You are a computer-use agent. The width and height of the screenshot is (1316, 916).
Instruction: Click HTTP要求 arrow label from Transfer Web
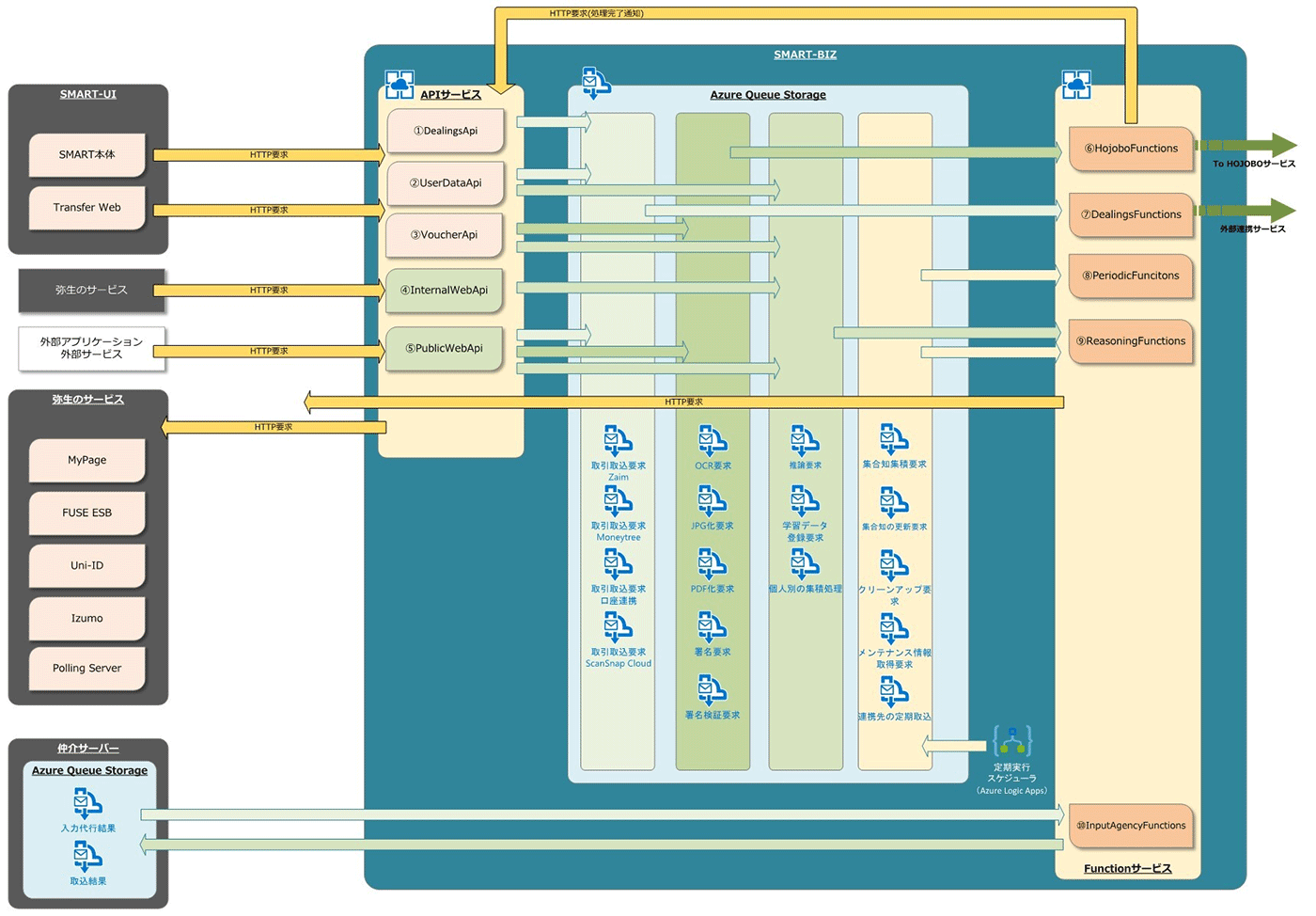269,210
